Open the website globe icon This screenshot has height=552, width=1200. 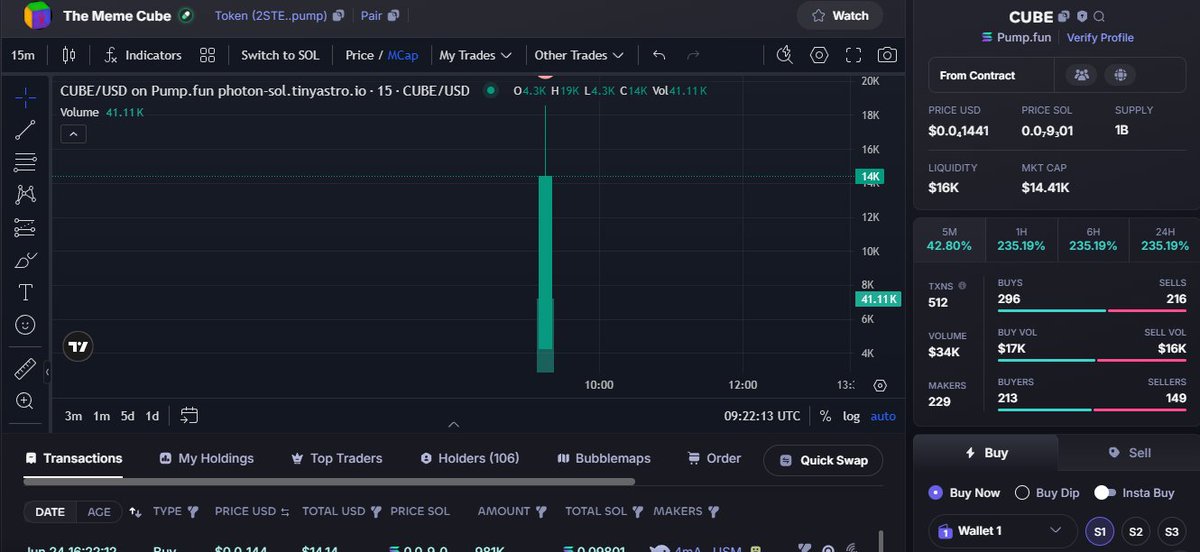tap(1120, 75)
